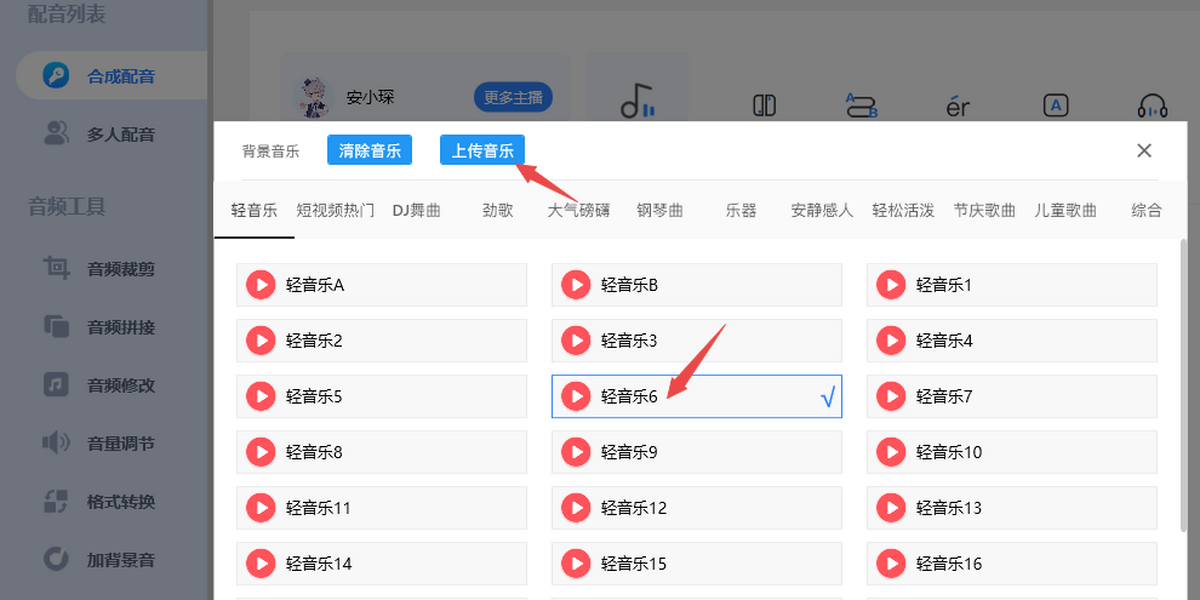Image resolution: width=1200 pixels, height=600 pixels.
Task: Click the background music note icon
Action: (x=637, y=100)
